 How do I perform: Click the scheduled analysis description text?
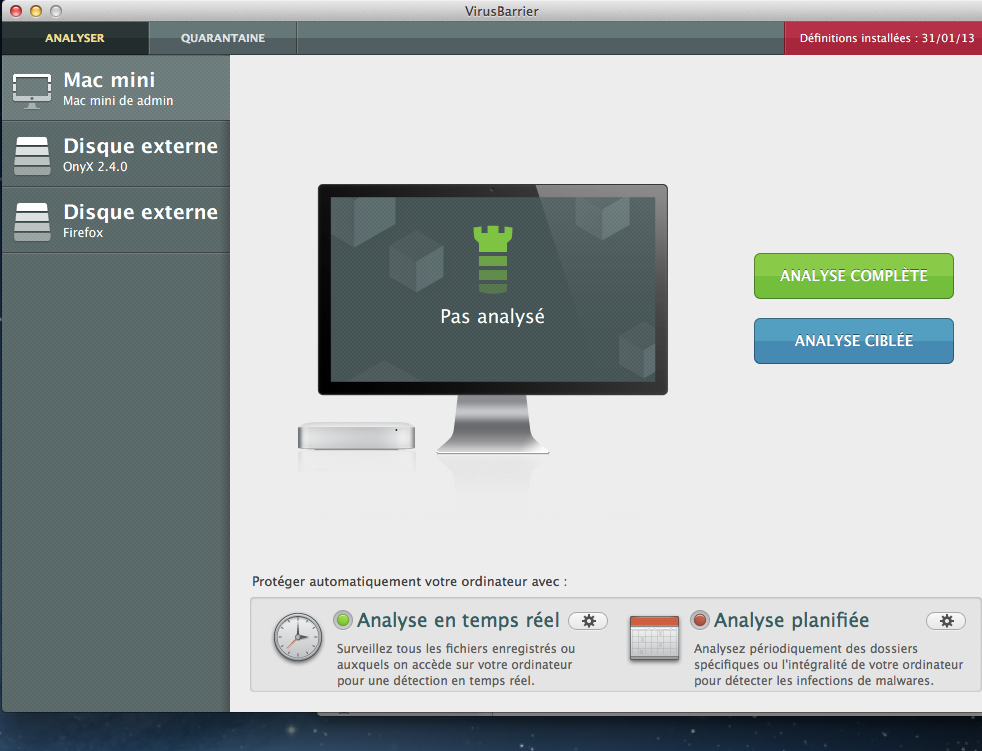click(828, 665)
